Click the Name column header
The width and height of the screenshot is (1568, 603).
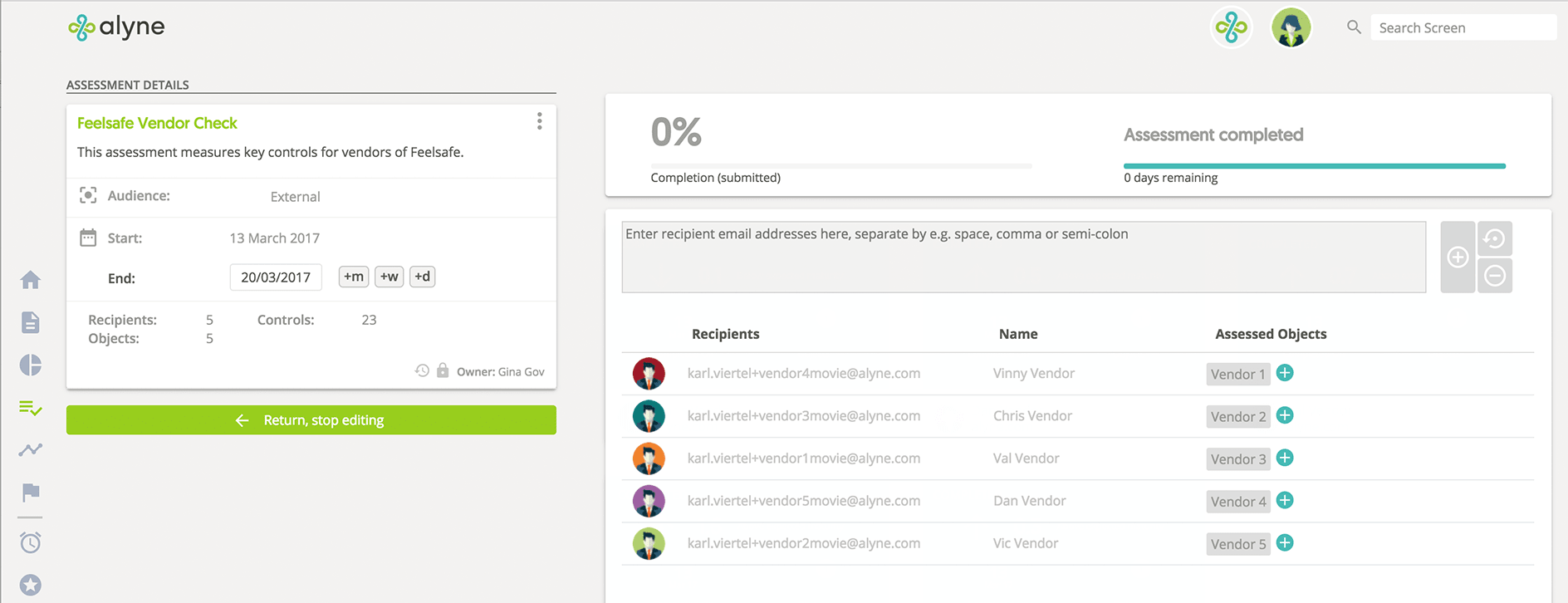pos(1018,334)
